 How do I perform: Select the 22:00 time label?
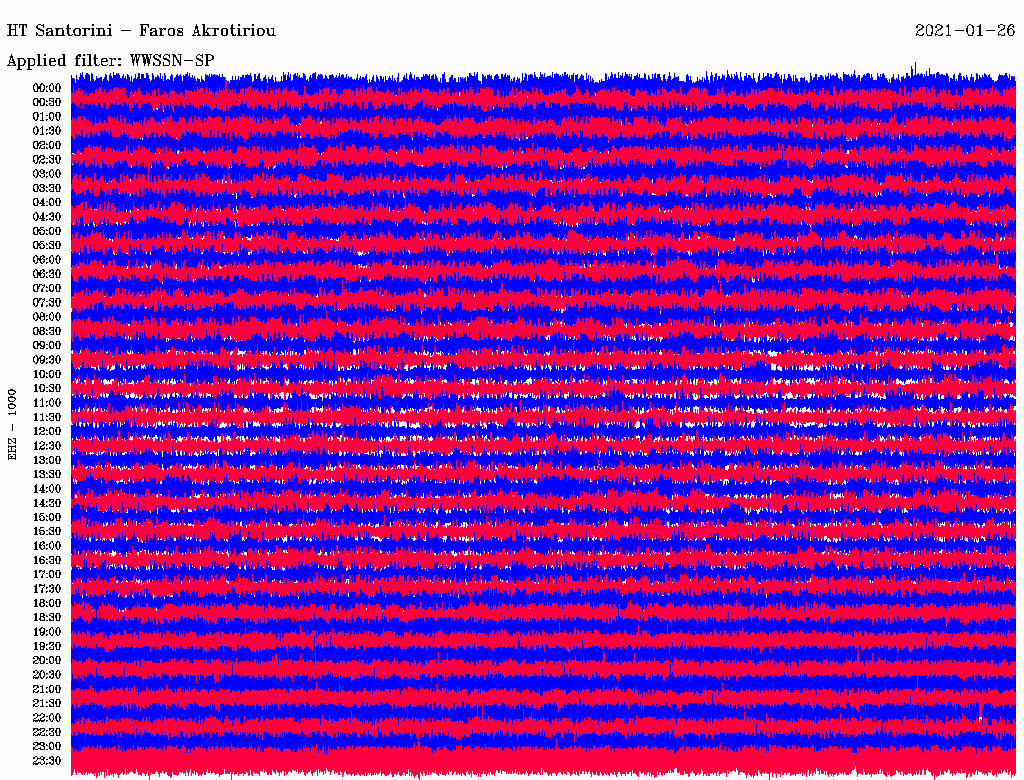click(x=47, y=718)
